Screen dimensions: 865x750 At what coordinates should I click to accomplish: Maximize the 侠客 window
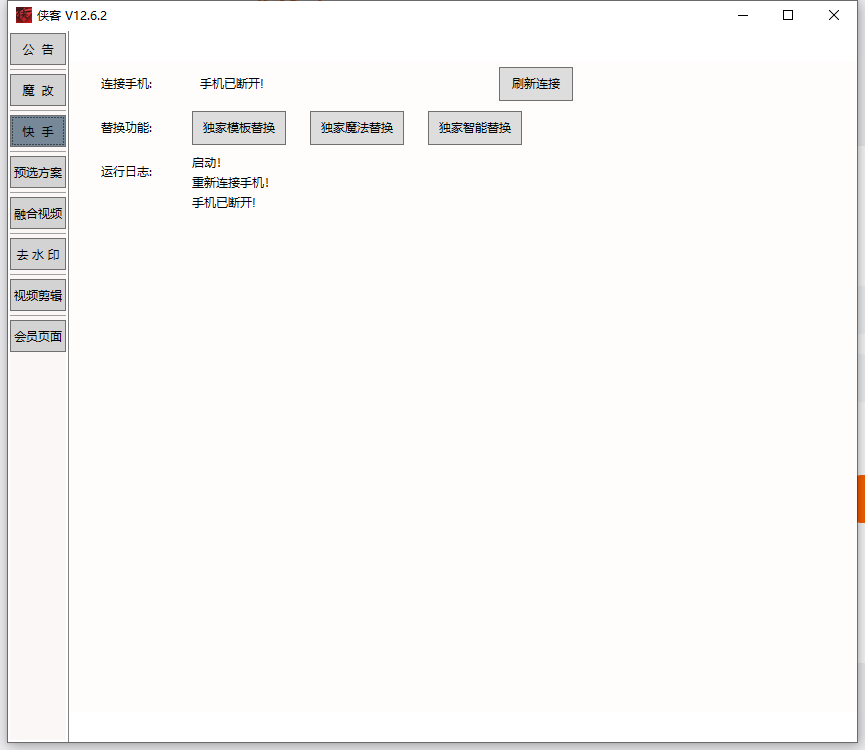(788, 15)
